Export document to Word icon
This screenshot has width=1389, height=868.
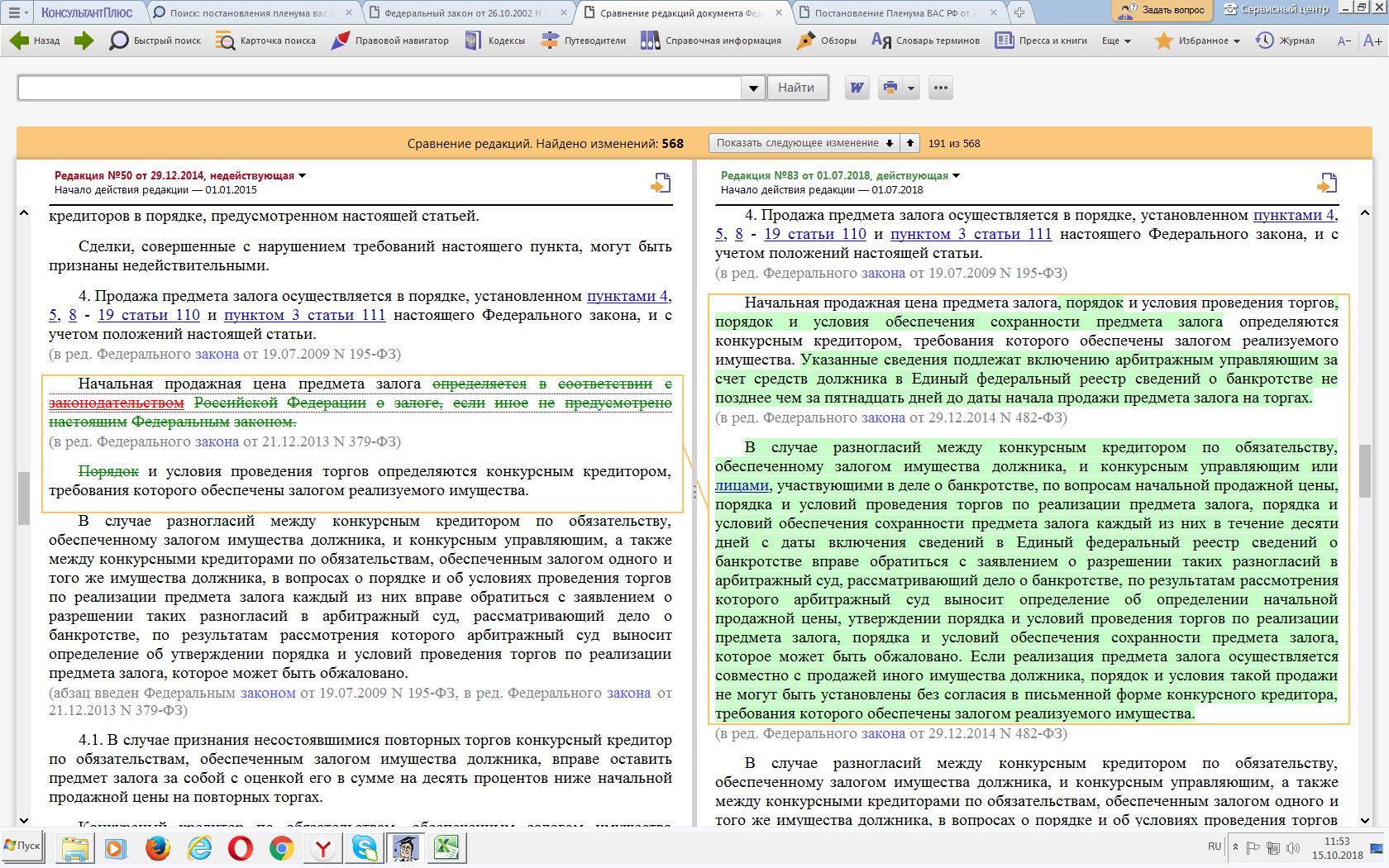click(x=857, y=88)
